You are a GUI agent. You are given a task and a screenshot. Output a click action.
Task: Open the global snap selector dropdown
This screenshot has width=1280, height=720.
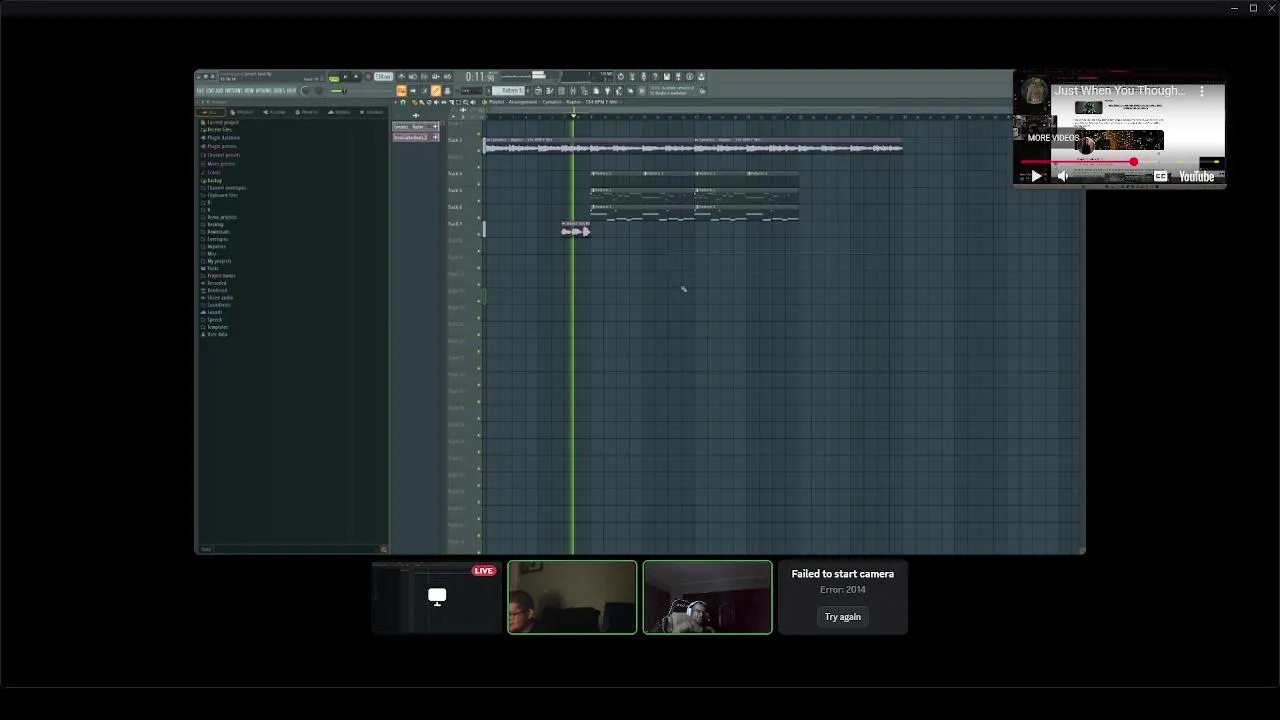[471, 91]
